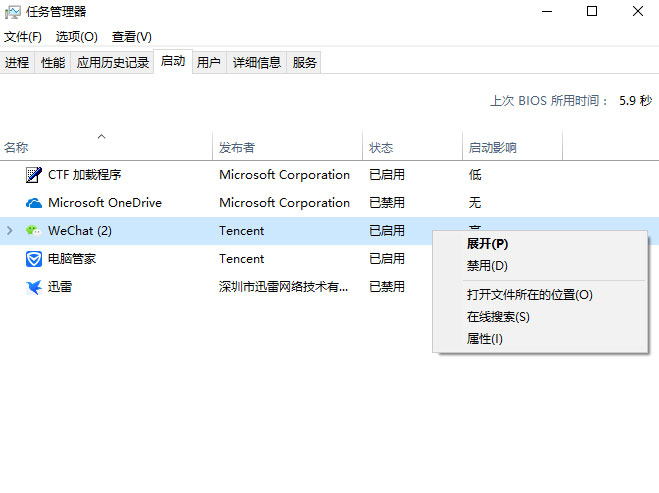Select the 电脑管家 row name
Screen dimensions: 659x493
[72, 259]
